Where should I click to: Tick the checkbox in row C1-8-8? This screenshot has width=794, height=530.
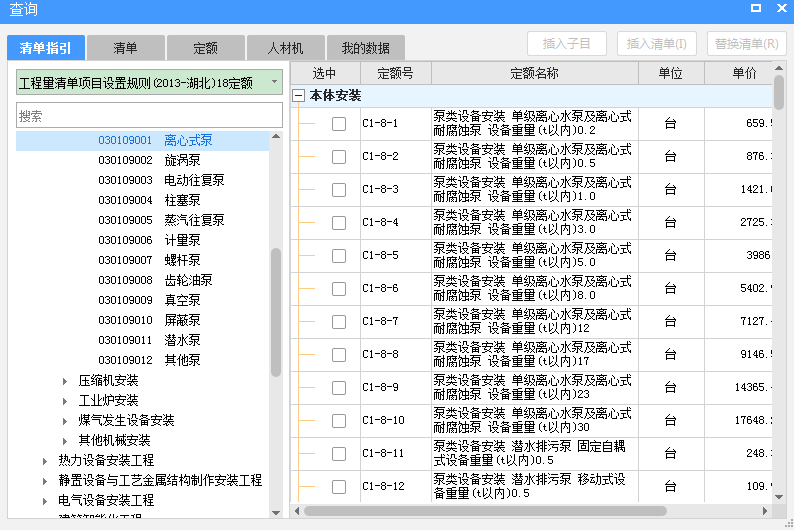339,355
